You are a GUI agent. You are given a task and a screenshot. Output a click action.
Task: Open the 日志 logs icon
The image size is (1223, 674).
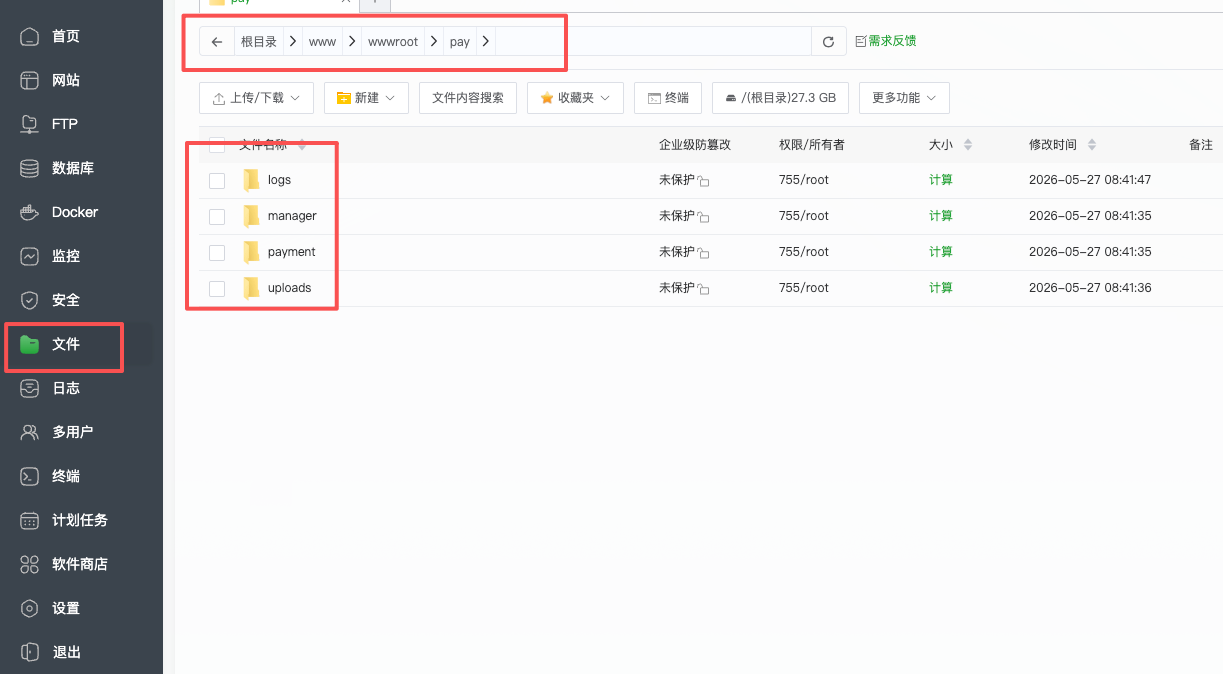[x=30, y=388]
